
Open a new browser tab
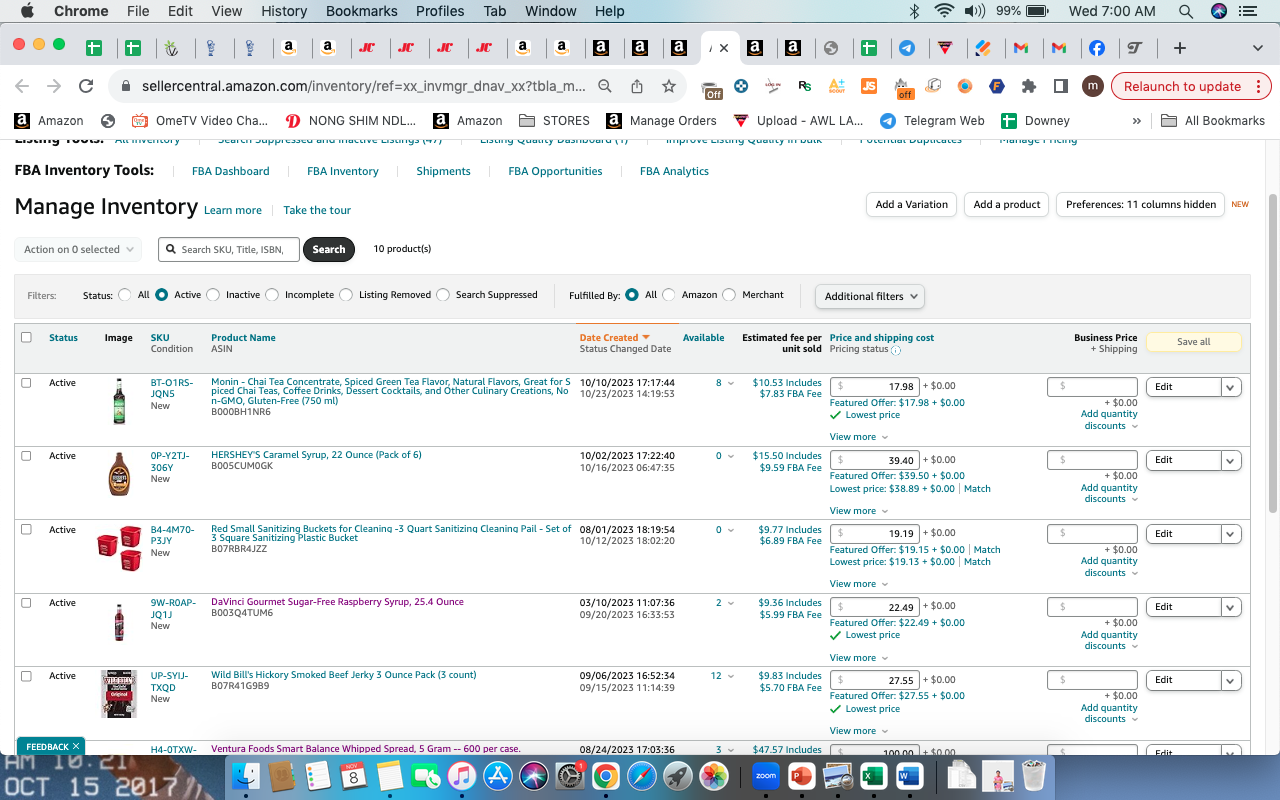click(x=1180, y=48)
